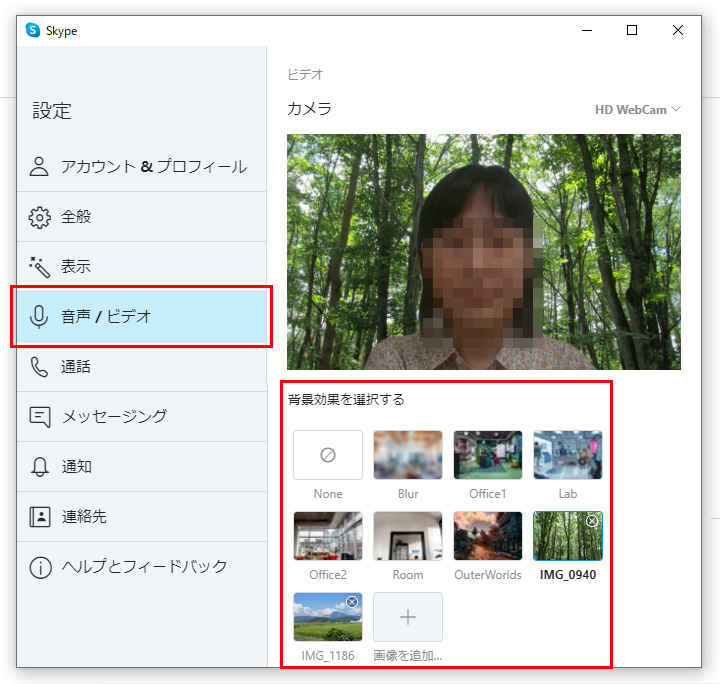
Task: Click the bell icon for 通知
Action: [40, 467]
